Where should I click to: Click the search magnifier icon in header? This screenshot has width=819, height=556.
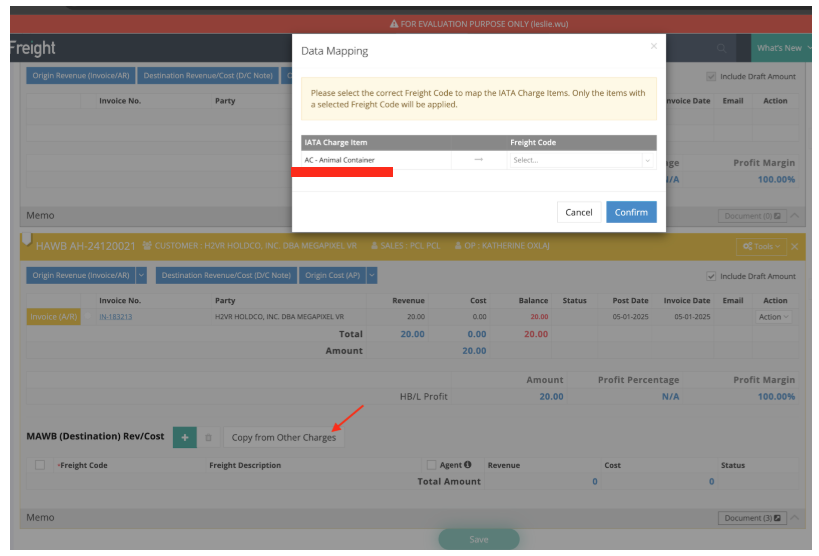point(722,48)
